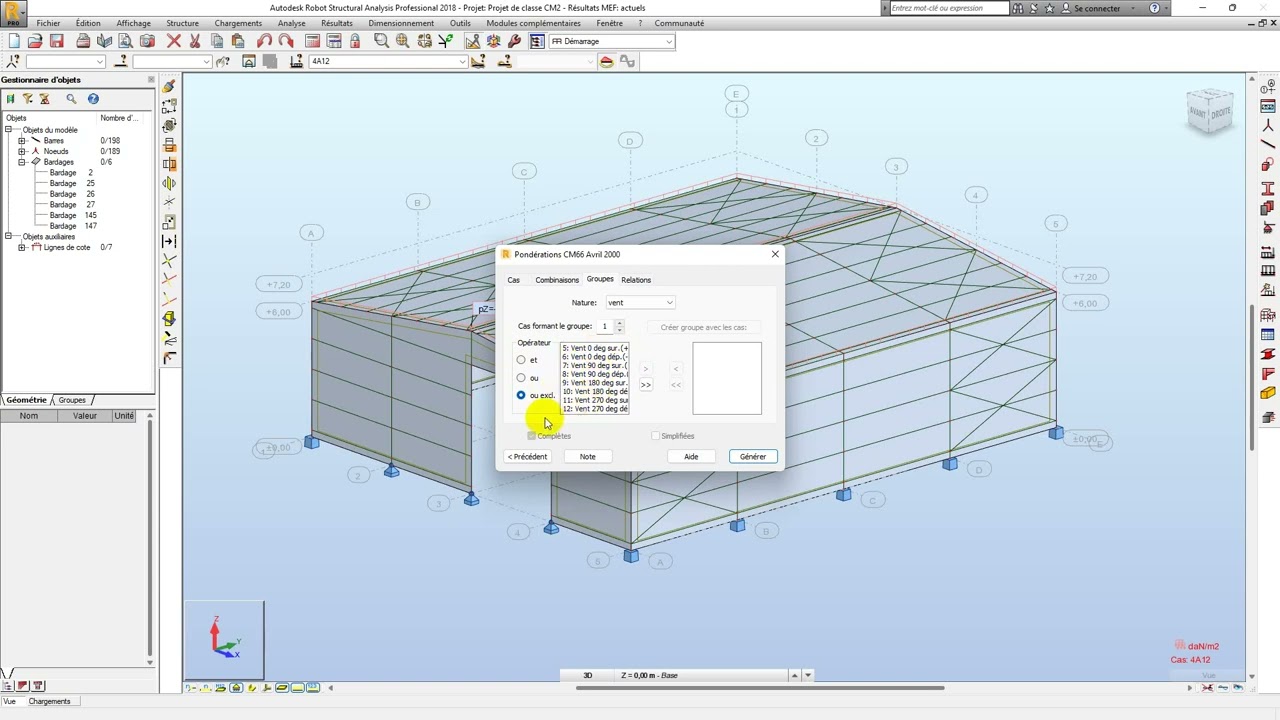This screenshot has width=1280, height=720.
Task: Expand the Lignes de cote tree node
Action: (22, 247)
